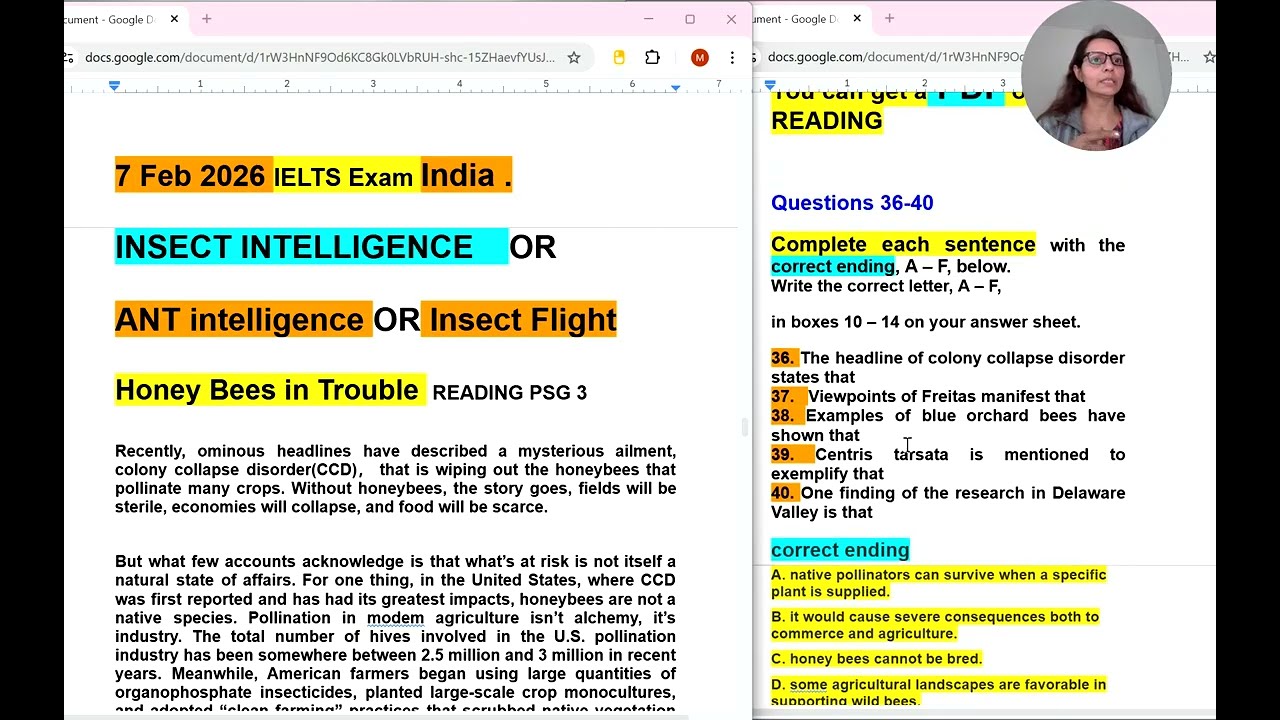The image size is (1280, 720).
Task: Focus the left window's docs.google.com address bar
Action: 320,58
